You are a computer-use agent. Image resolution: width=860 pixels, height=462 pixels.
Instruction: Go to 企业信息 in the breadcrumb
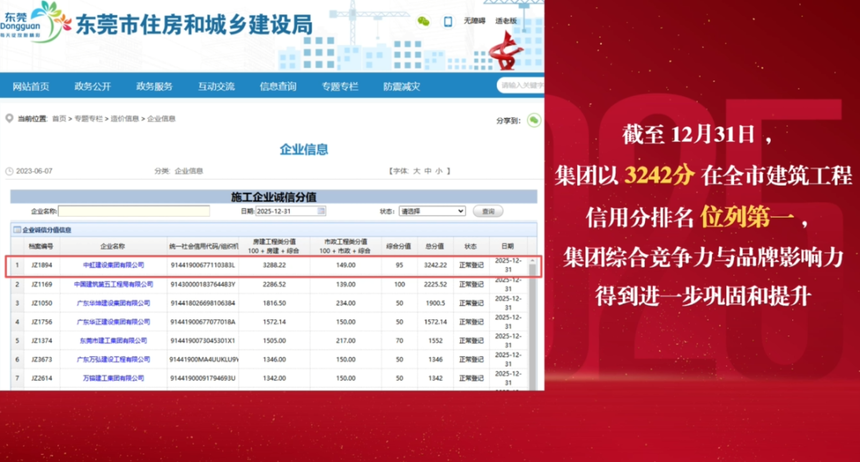[x=161, y=119]
